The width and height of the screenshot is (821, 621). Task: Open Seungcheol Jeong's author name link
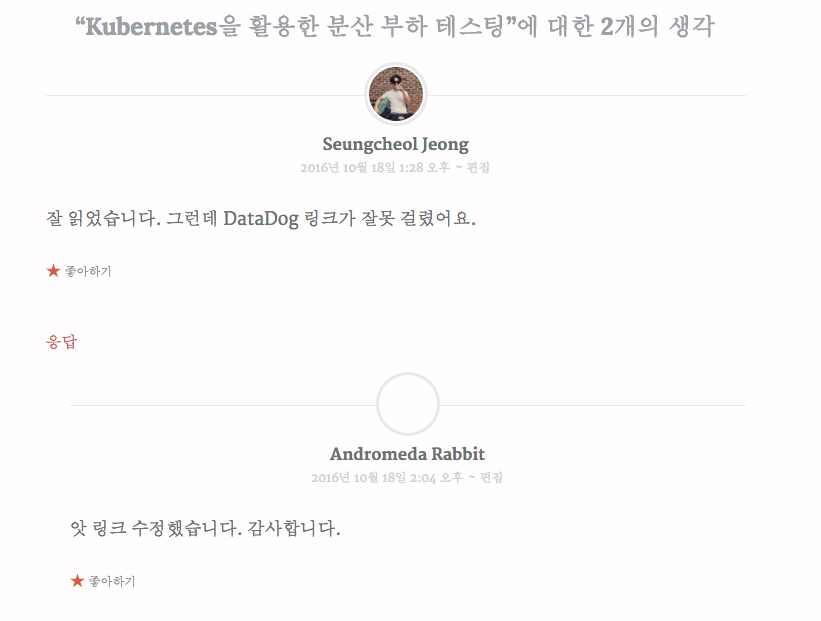coord(395,144)
